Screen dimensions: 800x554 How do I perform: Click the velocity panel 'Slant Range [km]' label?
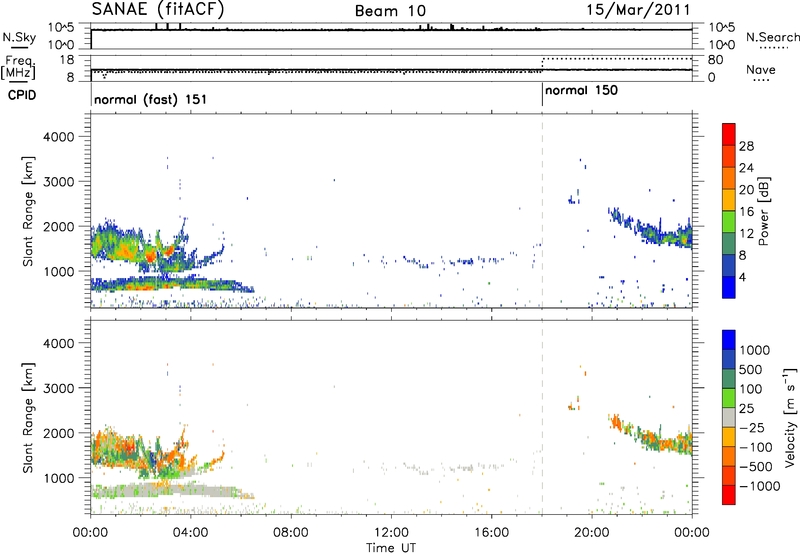click(28, 418)
